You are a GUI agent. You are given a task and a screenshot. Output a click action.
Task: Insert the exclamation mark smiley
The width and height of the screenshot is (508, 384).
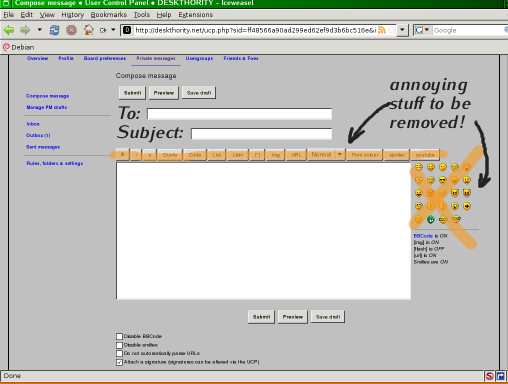click(x=431, y=206)
